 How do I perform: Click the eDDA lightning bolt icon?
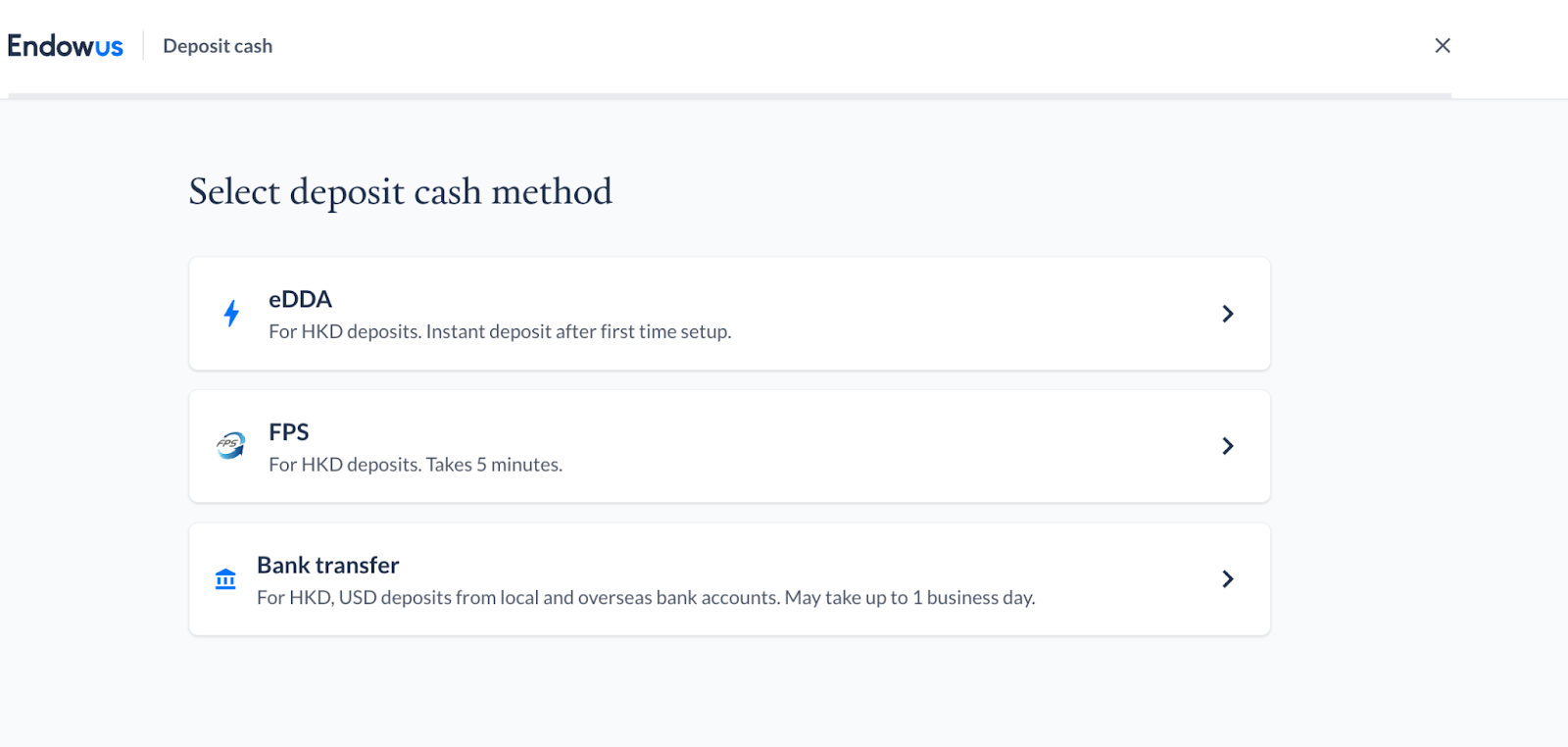point(231,314)
